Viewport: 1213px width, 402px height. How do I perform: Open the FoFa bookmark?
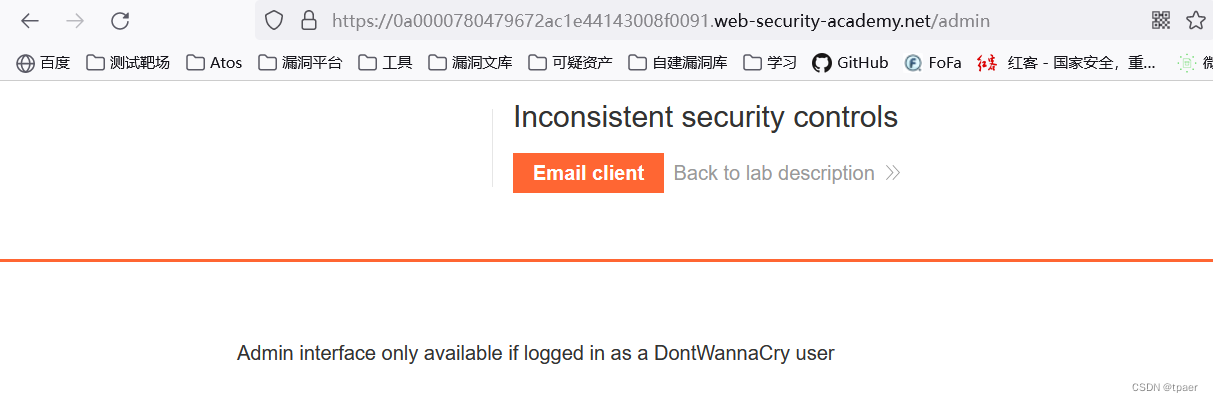point(933,63)
